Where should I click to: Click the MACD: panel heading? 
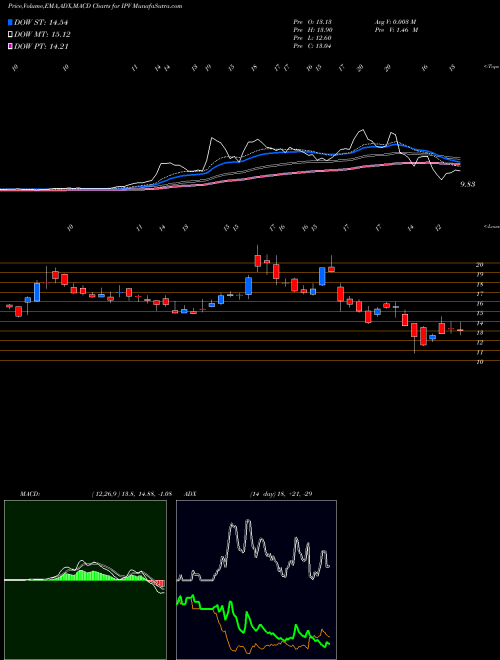tap(29, 493)
